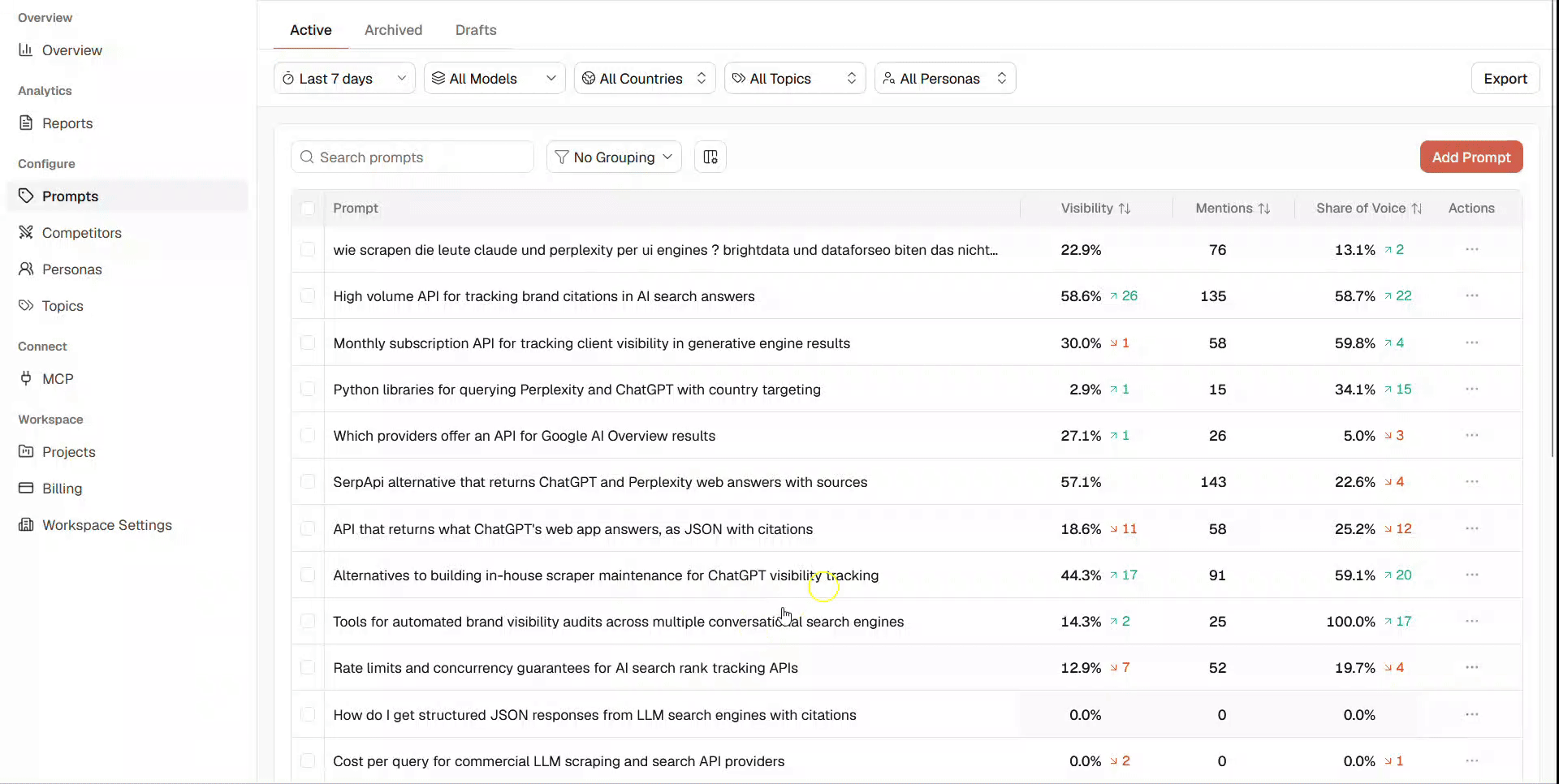Open actions menu for Cost per query prompt

coord(1472,761)
